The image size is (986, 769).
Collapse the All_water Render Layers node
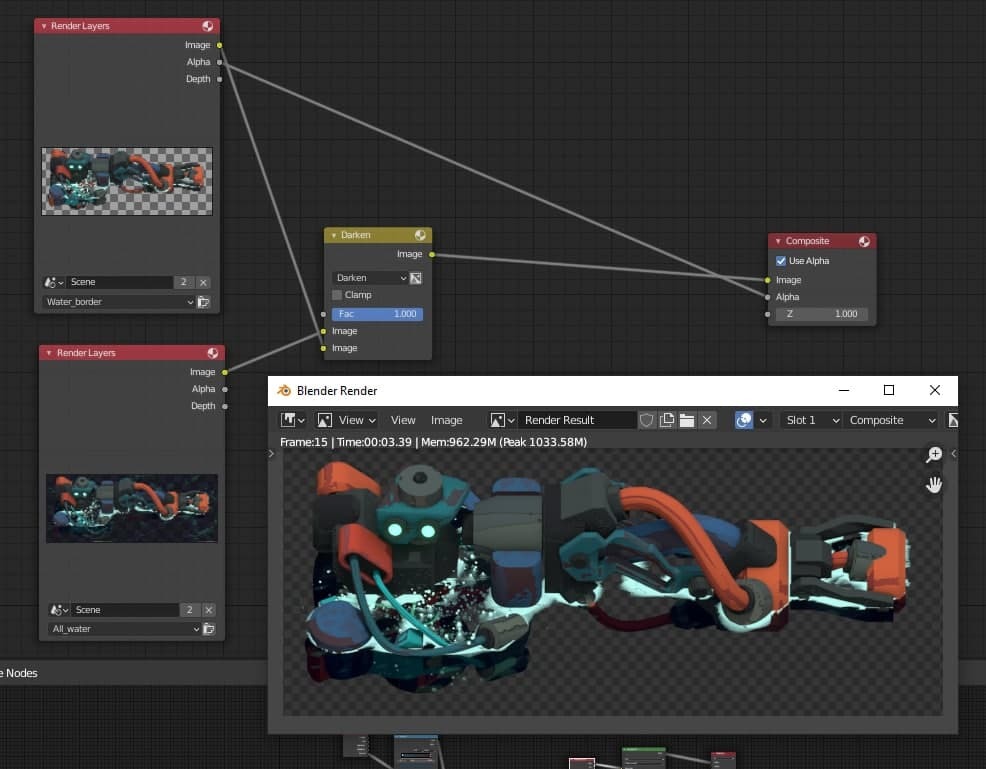click(x=49, y=353)
